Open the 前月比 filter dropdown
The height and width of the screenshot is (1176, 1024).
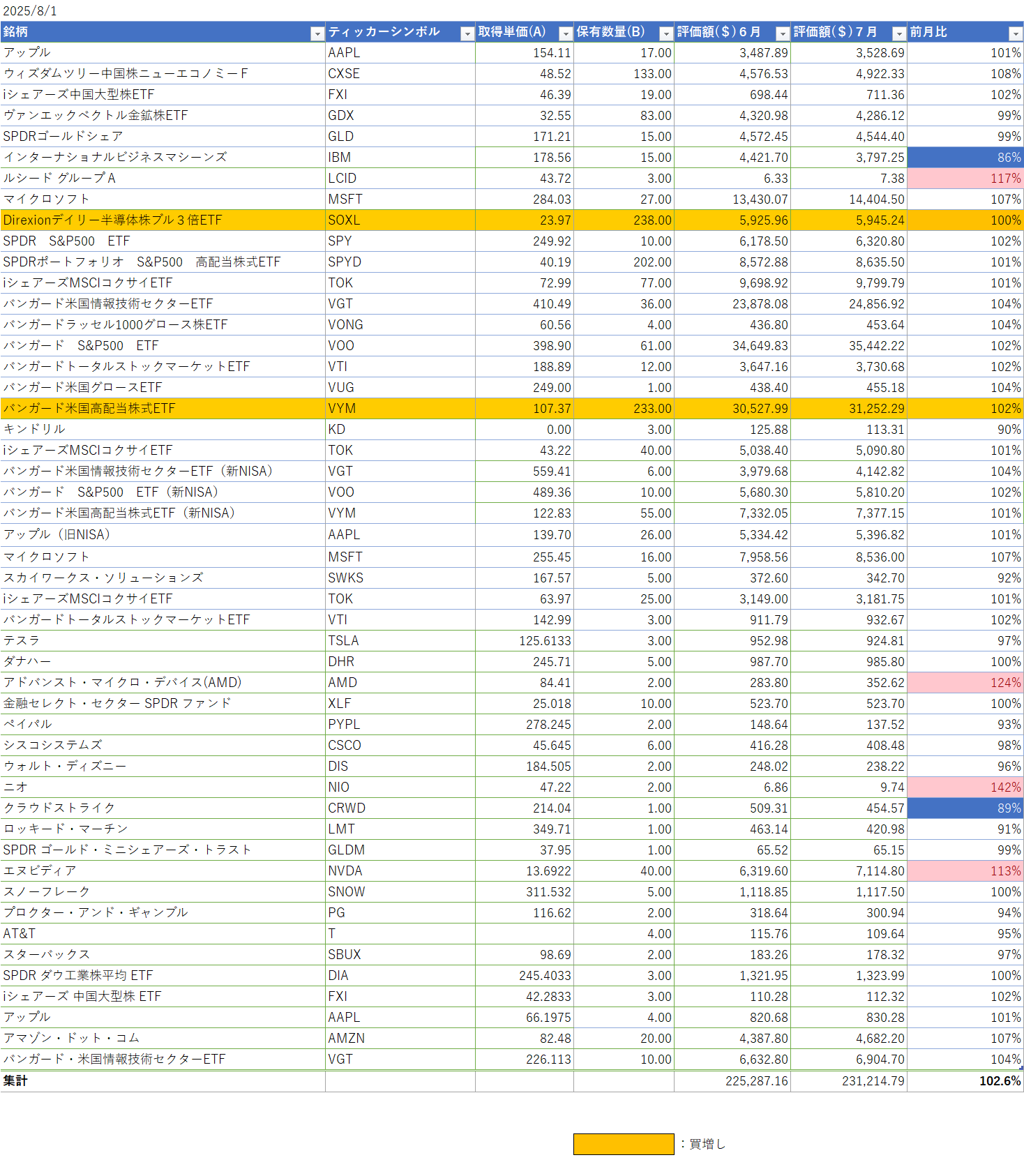pos(1016,33)
